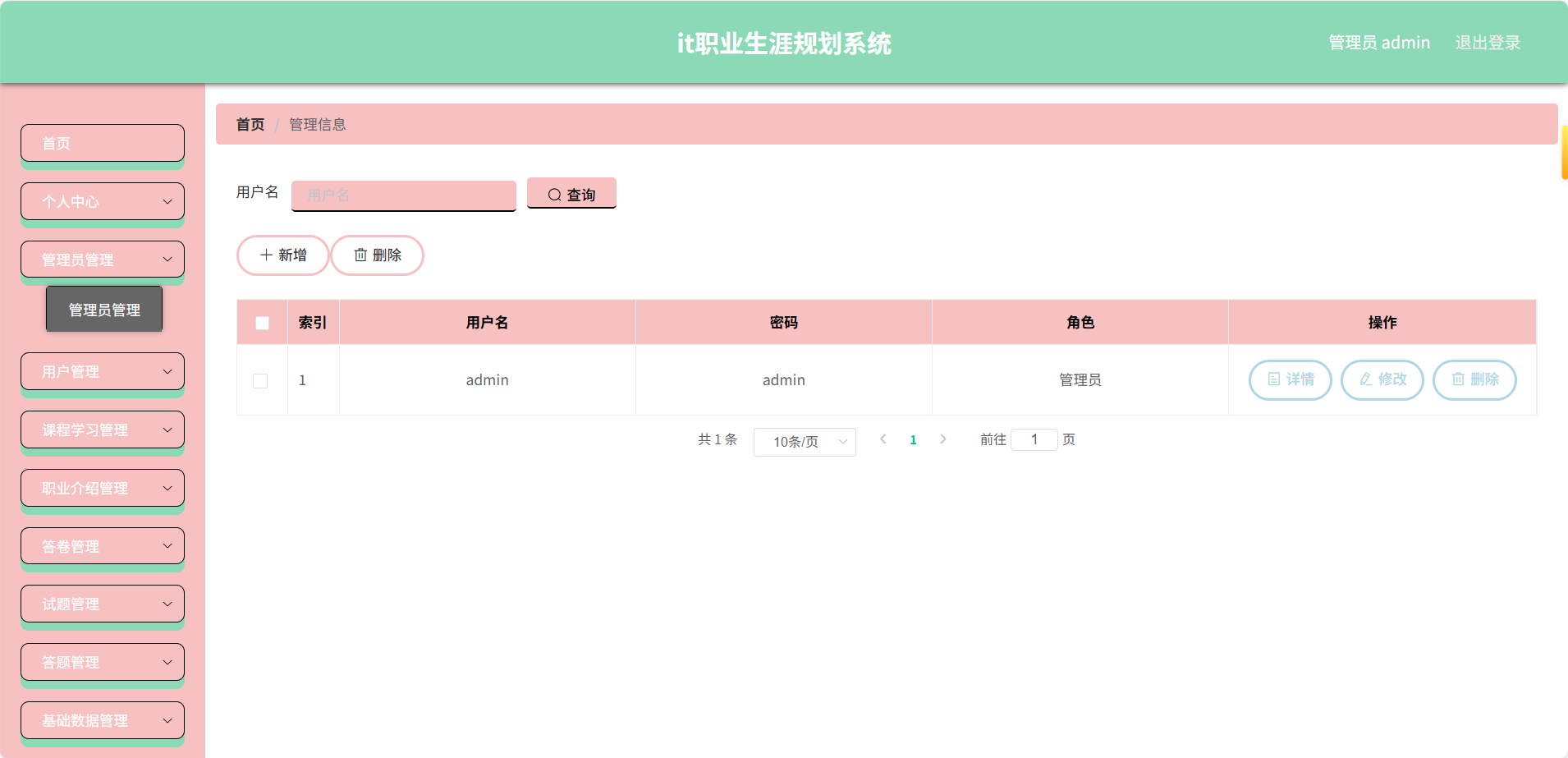Collapse the 管理员管理 parent menu

click(x=103, y=260)
